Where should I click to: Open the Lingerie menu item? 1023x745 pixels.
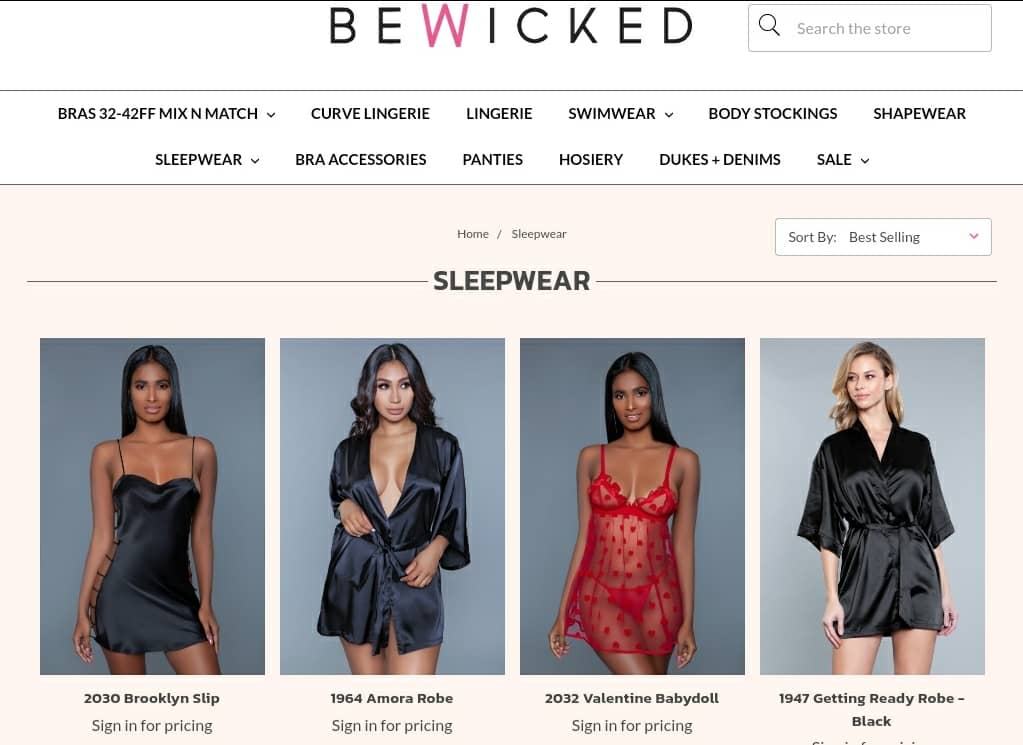pyautogui.click(x=499, y=114)
